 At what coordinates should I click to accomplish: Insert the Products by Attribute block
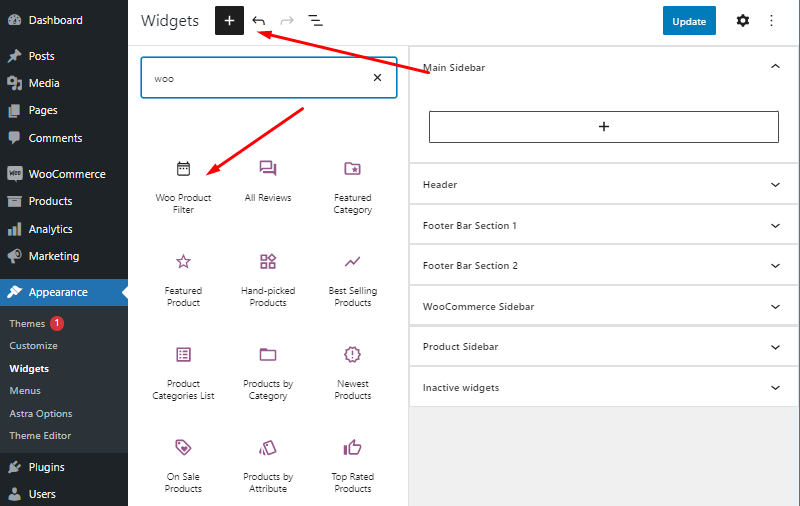pyautogui.click(x=268, y=466)
